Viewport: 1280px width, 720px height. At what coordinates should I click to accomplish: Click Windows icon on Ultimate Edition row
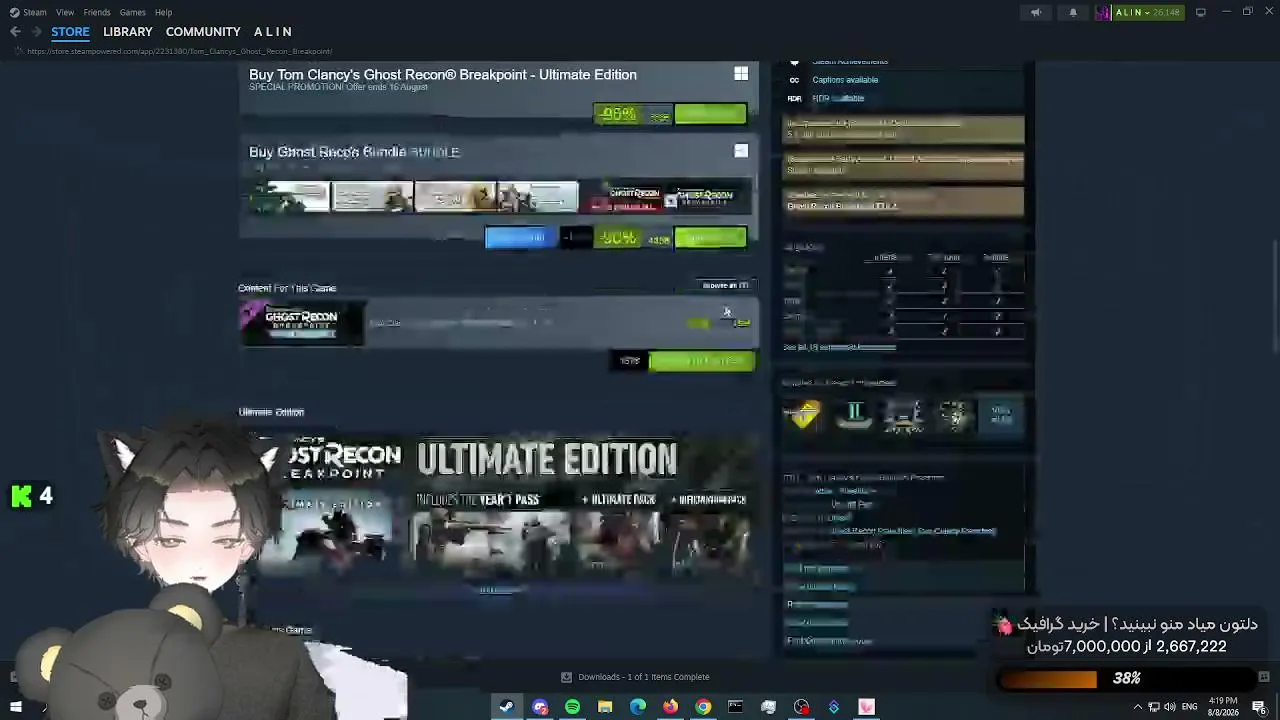(x=741, y=74)
